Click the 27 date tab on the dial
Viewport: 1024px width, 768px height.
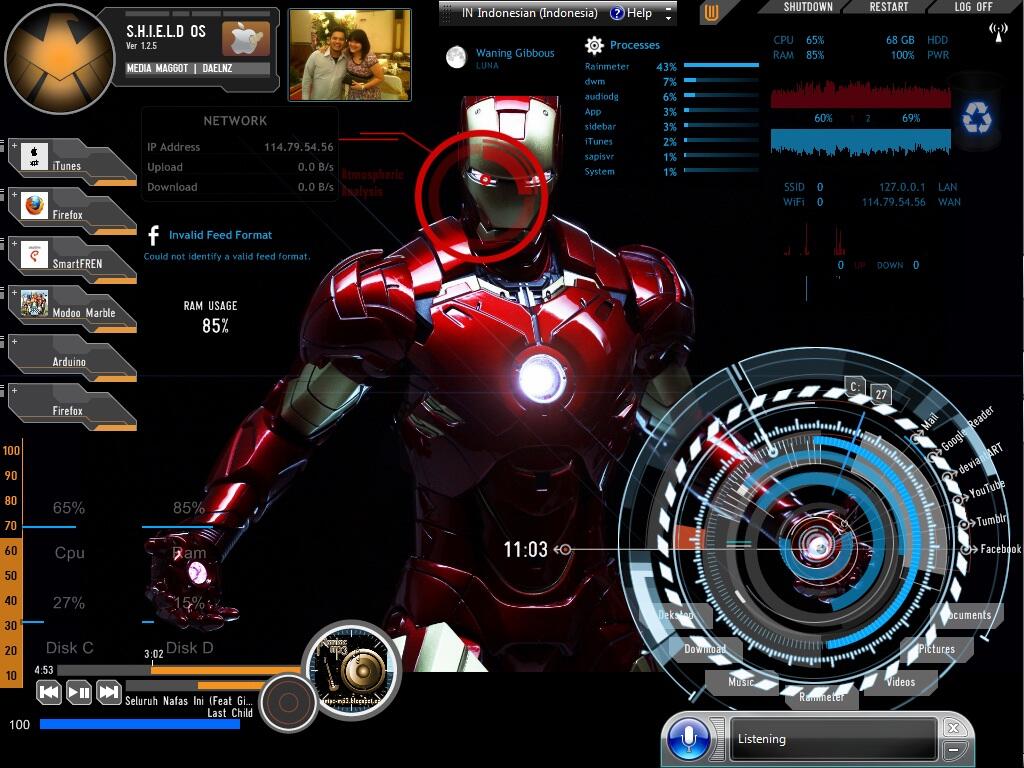[881, 394]
